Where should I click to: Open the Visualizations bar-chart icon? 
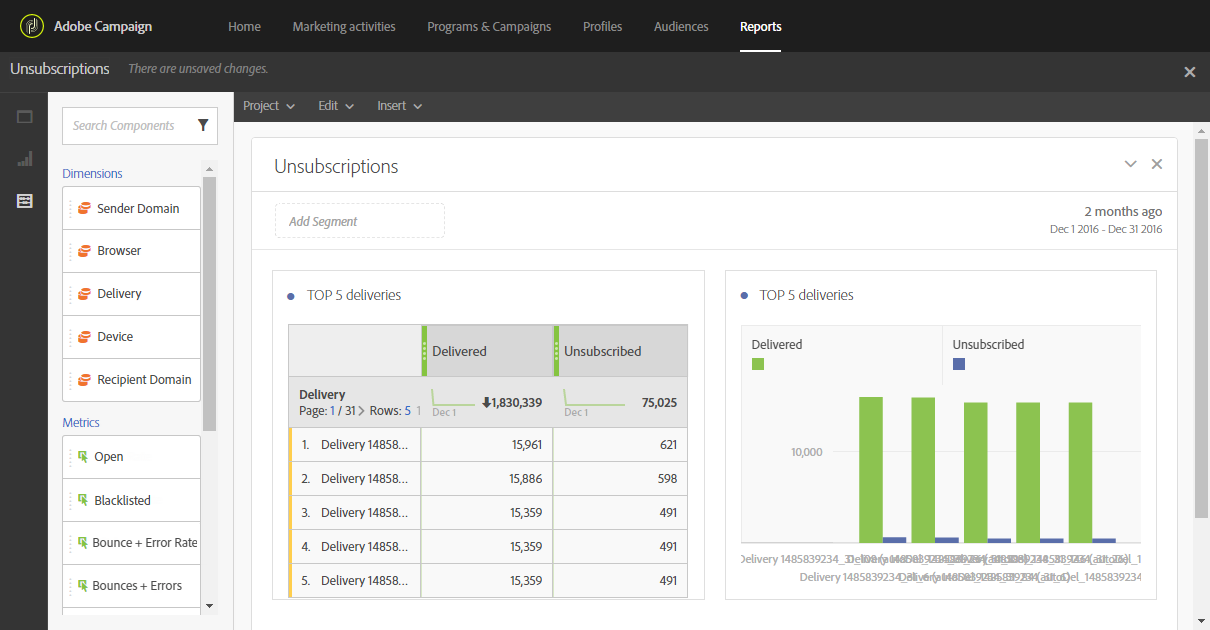[x=25, y=159]
